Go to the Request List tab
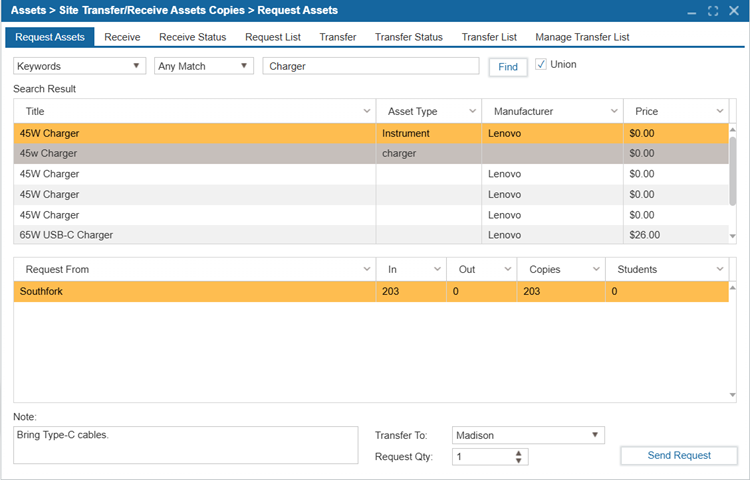This screenshot has height=480, width=750. click(x=273, y=37)
